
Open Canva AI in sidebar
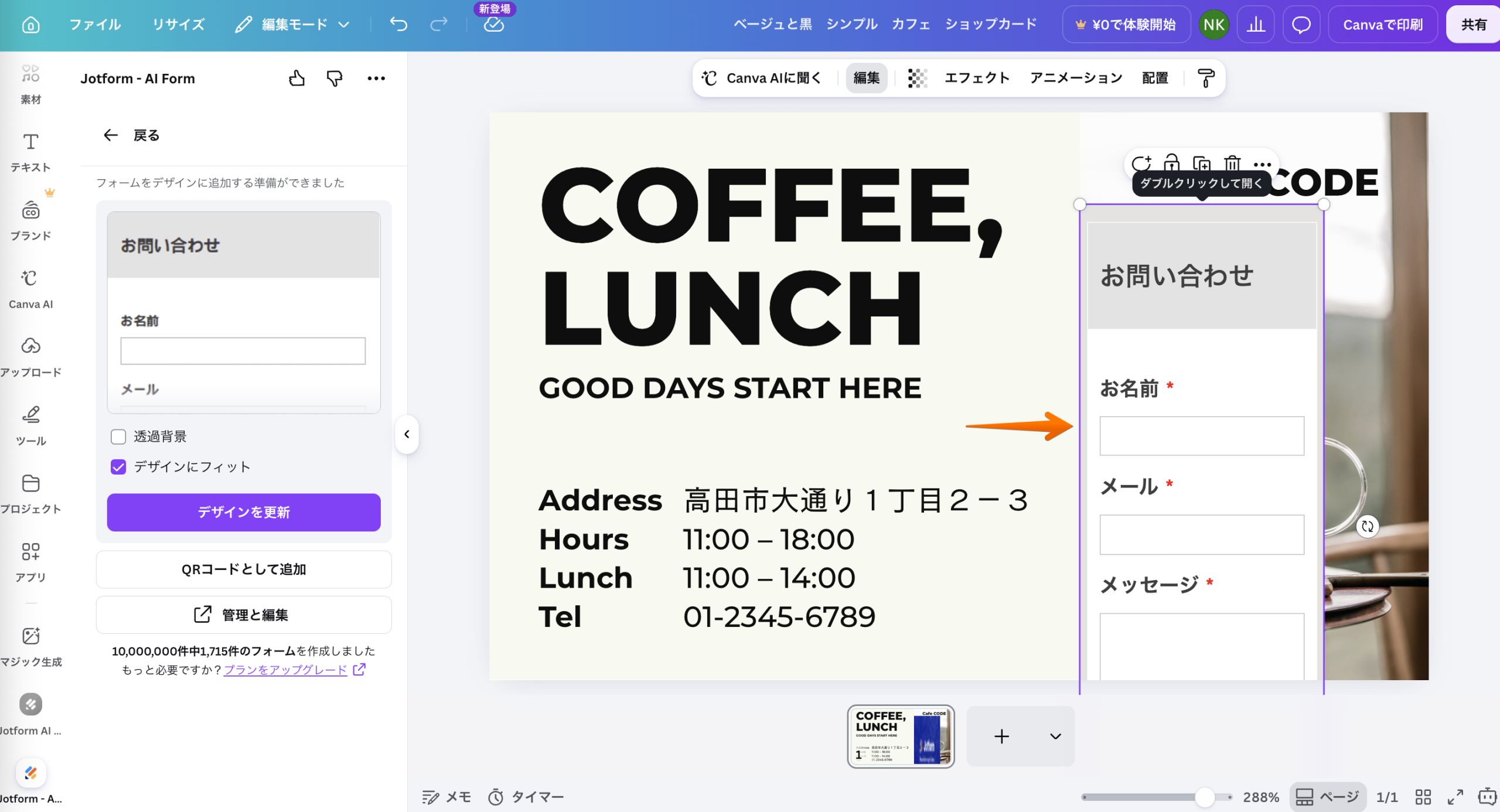click(x=30, y=289)
